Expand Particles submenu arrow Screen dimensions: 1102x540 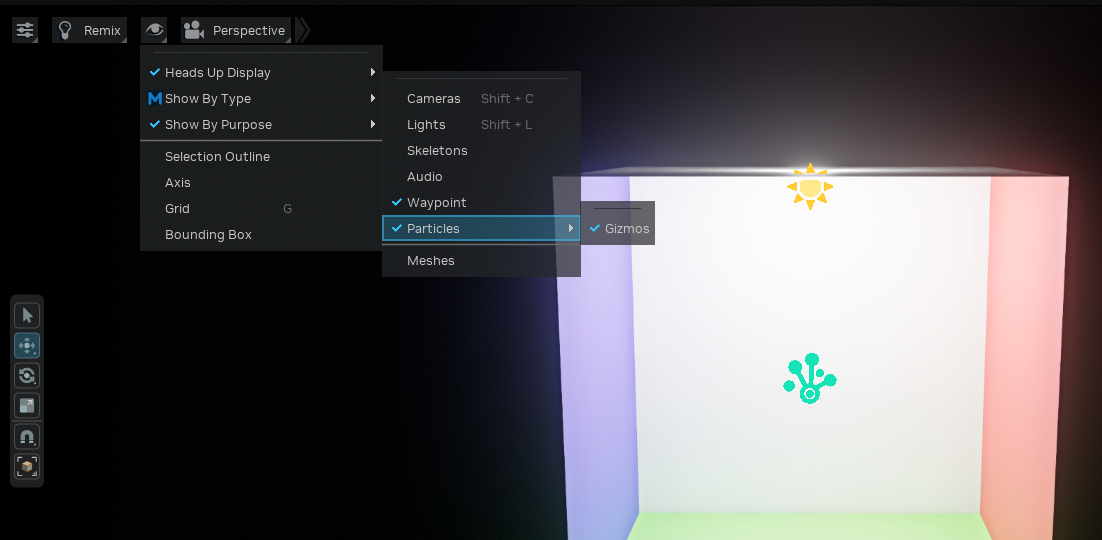pos(571,229)
